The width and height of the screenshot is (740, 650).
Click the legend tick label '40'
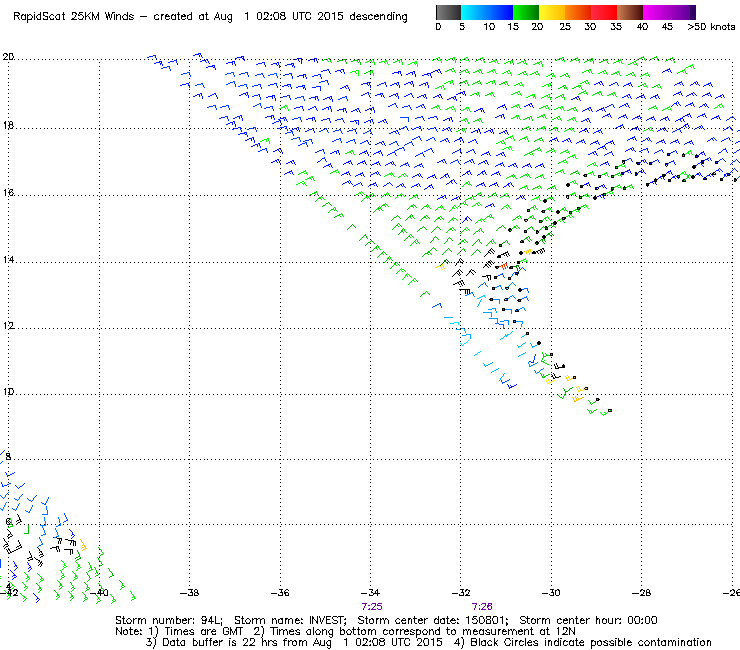642,27
